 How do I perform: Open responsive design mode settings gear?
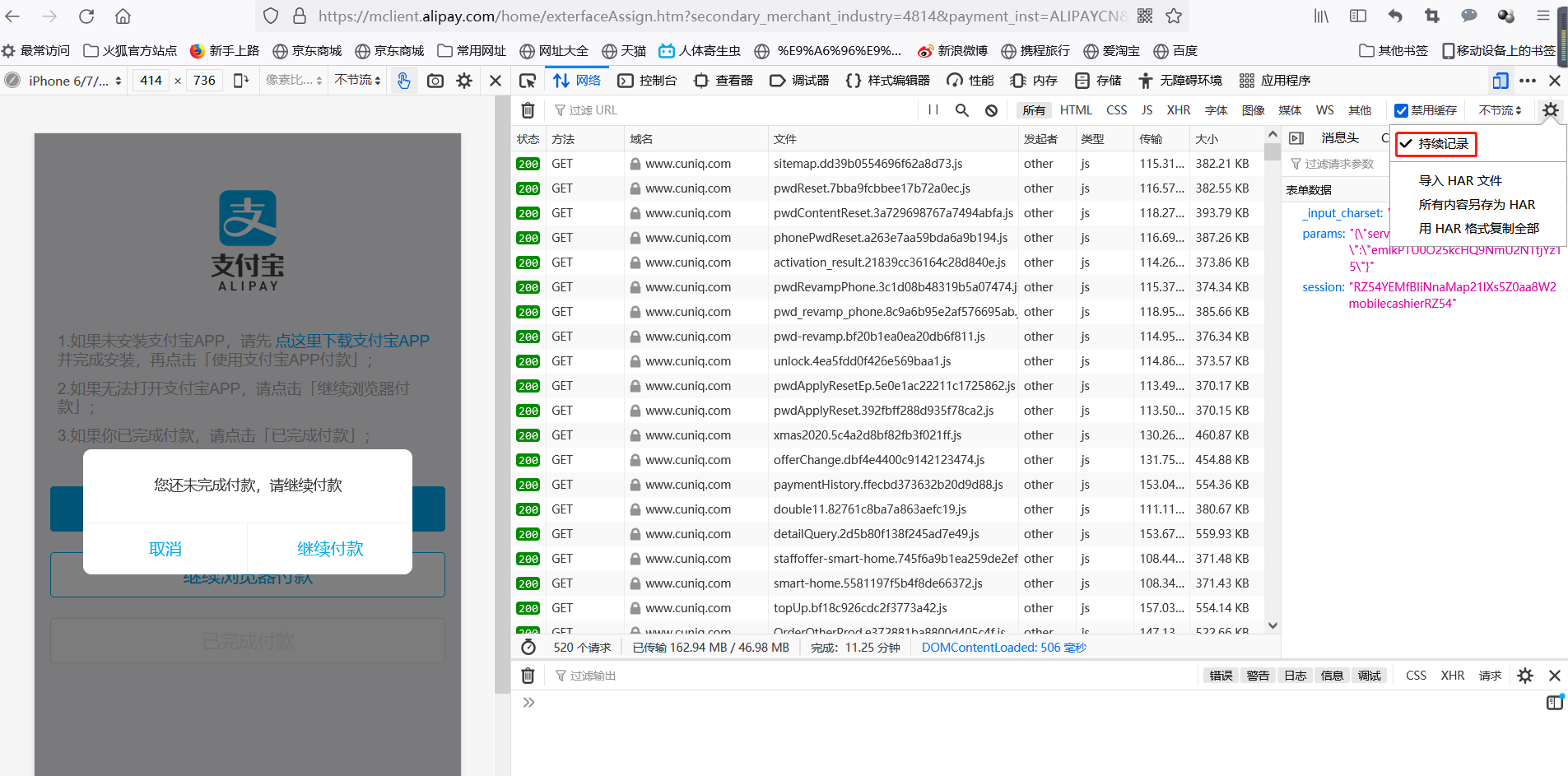click(464, 80)
